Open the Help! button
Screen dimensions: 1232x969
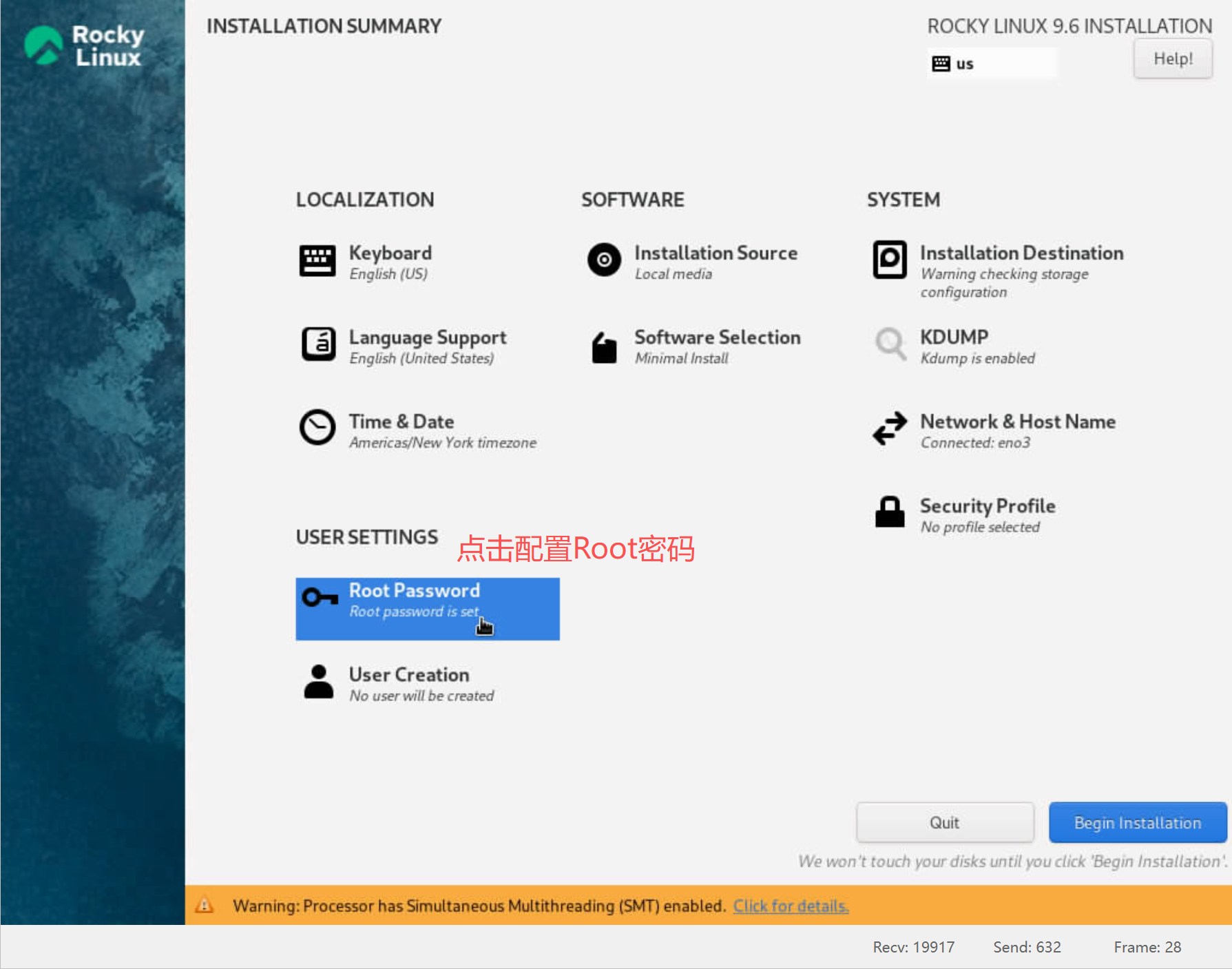(x=1172, y=59)
